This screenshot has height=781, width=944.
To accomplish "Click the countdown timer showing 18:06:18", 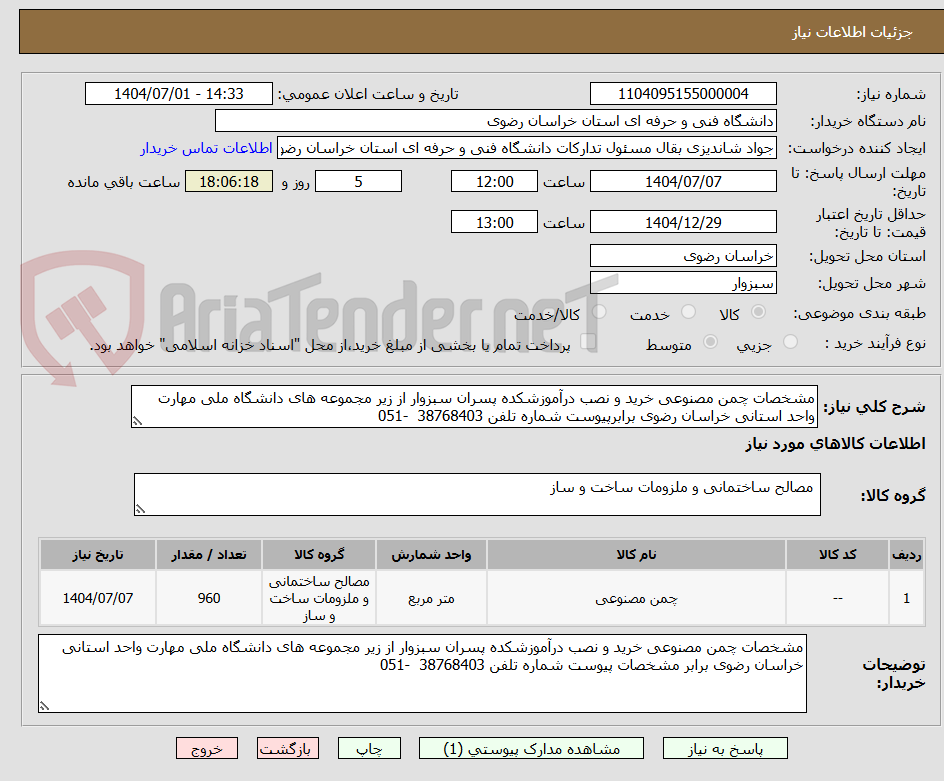I will pyautogui.click(x=229, y=181).
